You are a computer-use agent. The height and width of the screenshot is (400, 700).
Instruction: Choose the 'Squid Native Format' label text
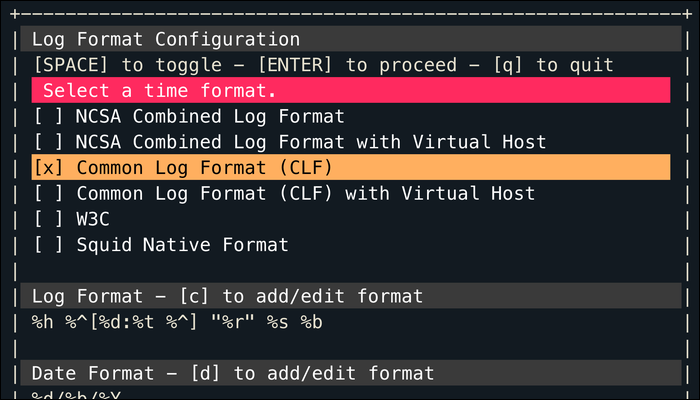pos(182,244)
